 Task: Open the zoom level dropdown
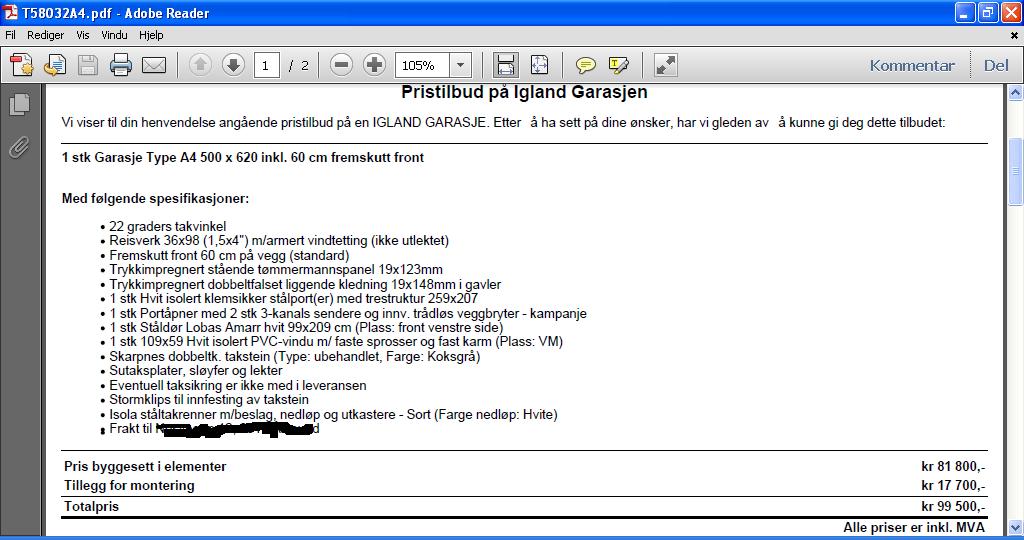[x=460, y=66]
